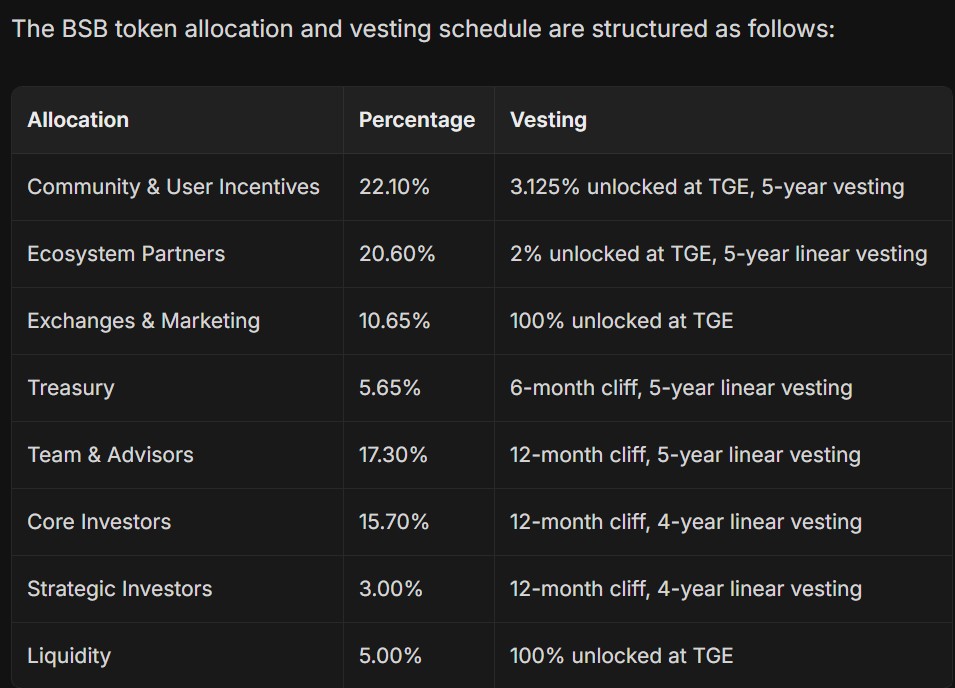Click the 22.10% percentage value
This screenshot has height=688, width=955.
tap(394, 187)
